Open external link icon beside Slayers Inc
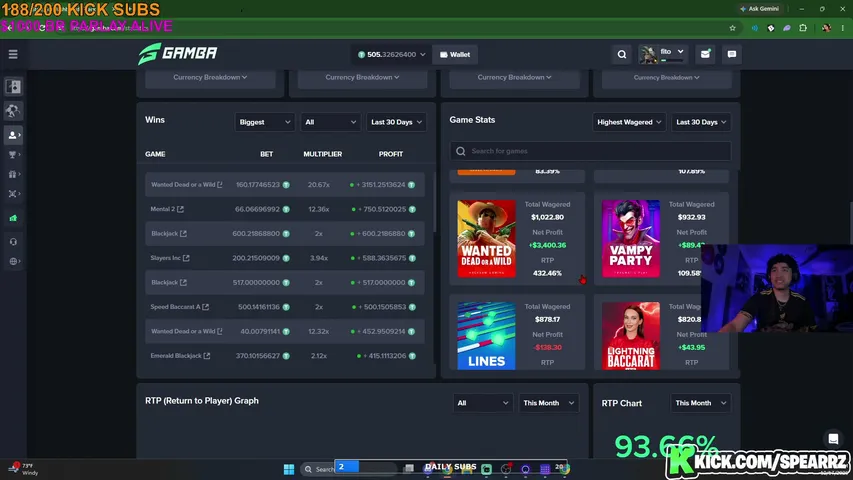853x480 pixels. tap(186, 258)
